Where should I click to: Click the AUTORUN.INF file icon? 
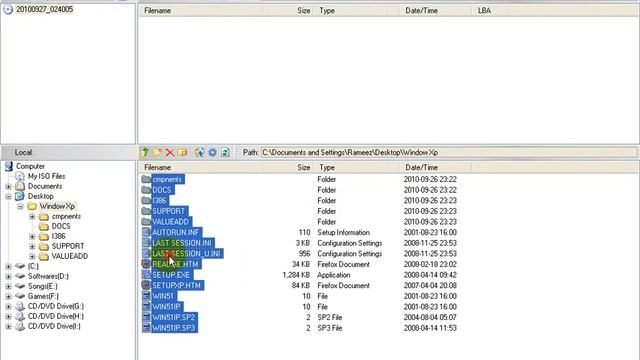(x=146, y=232)
